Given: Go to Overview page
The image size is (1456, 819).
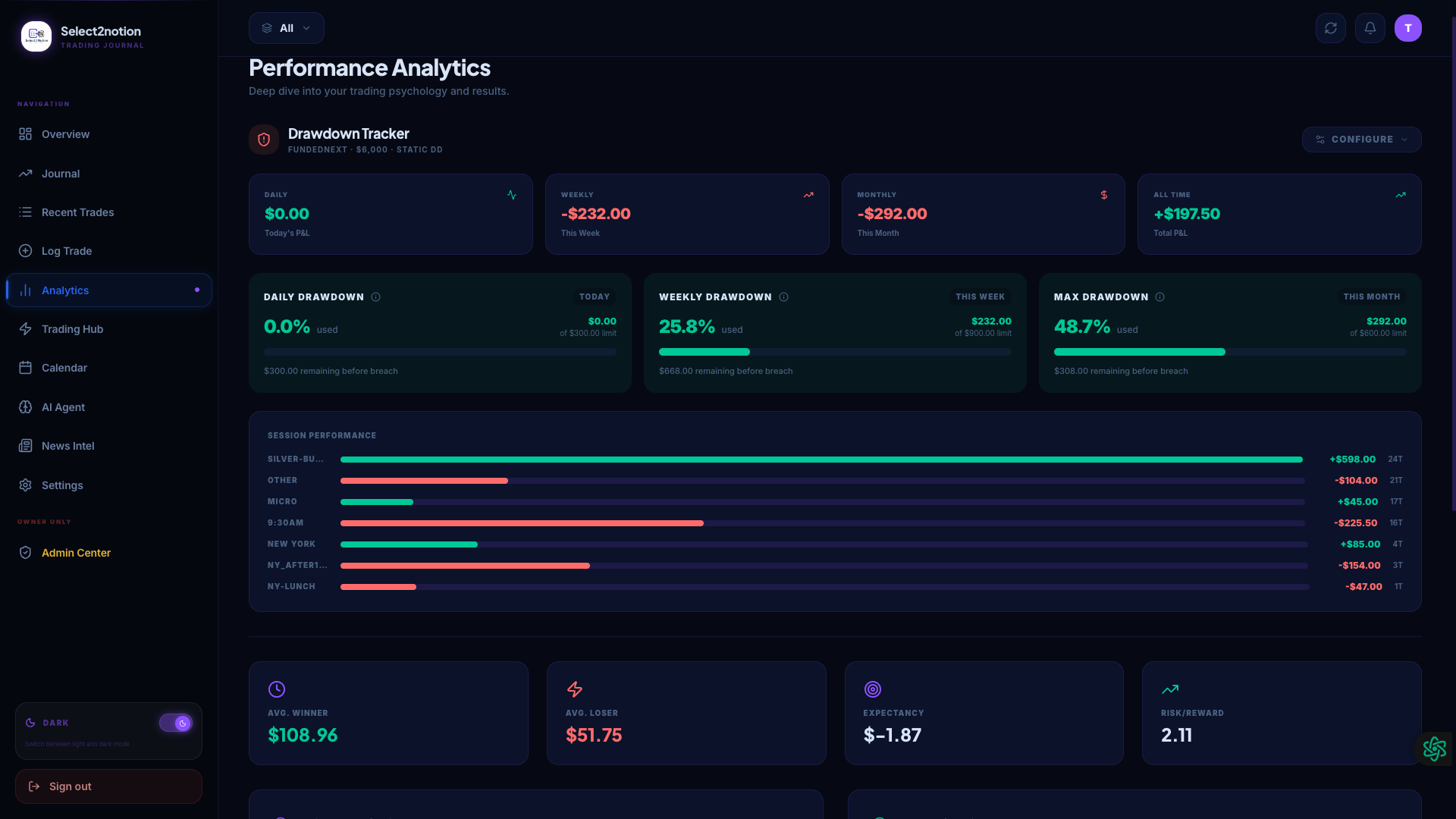Looking at the screenshot, I should tap(108, 134).
